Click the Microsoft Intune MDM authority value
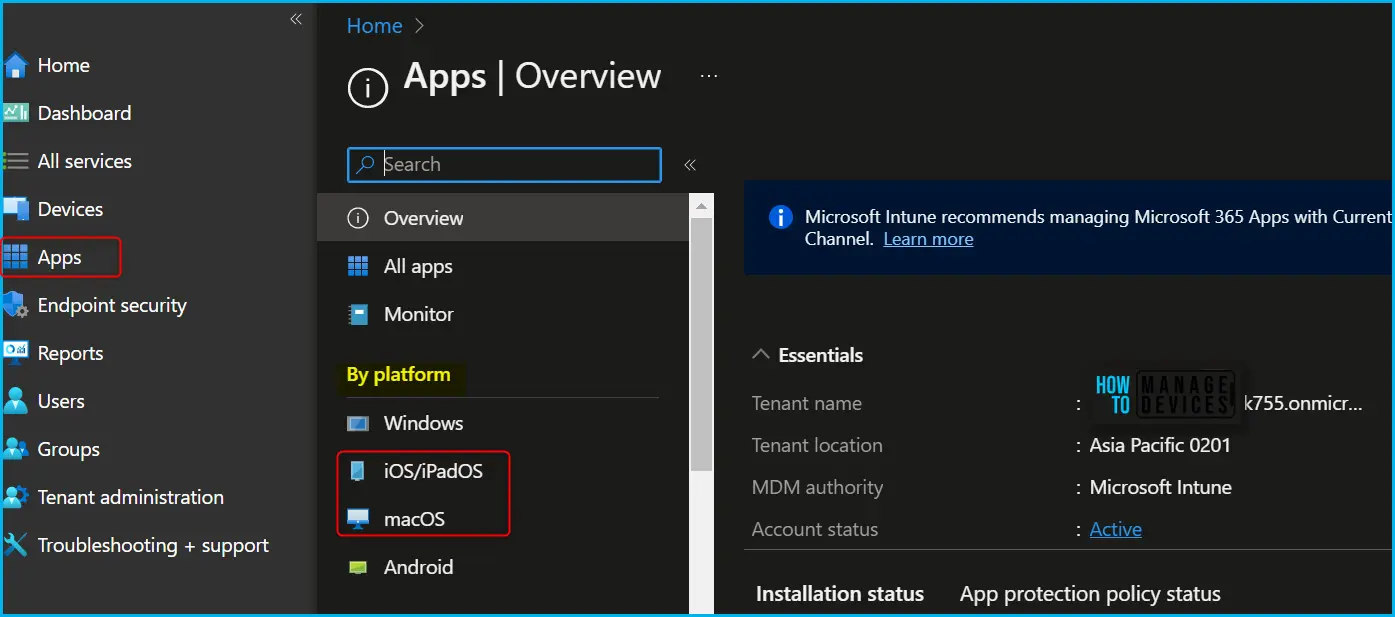The height and width of the screenshot is (617, 1395). pyautogui.click(x=1160, y=488)
